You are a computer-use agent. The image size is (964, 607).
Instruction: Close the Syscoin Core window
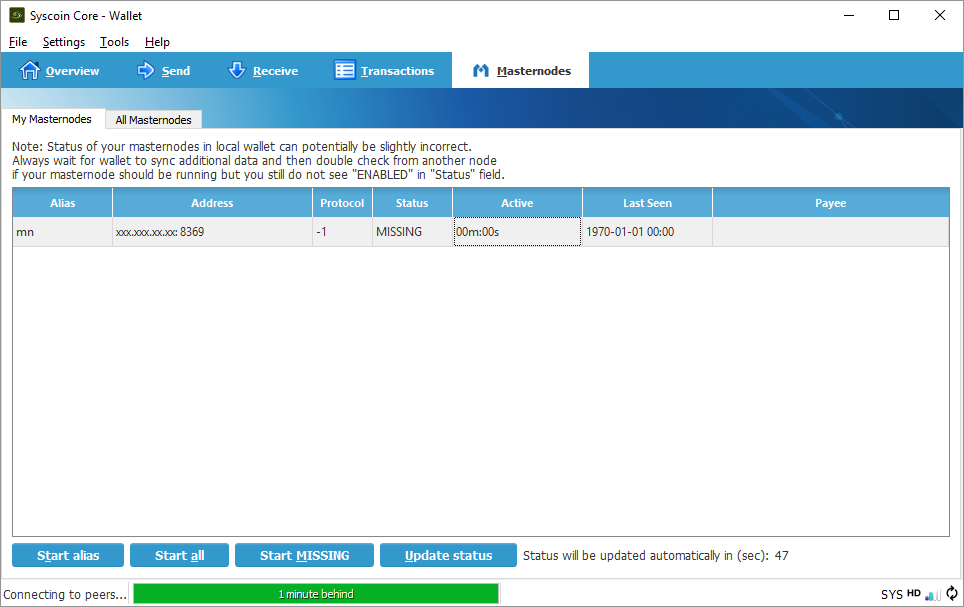[939, 15]
